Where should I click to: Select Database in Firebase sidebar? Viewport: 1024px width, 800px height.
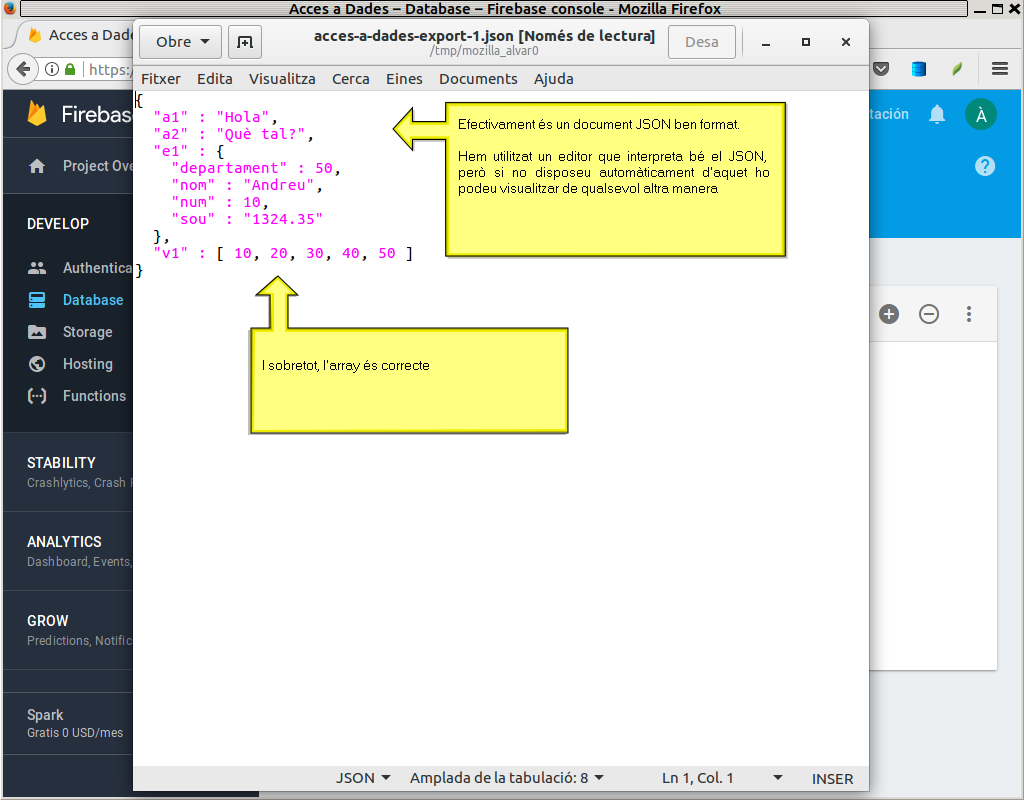(93, 300)
